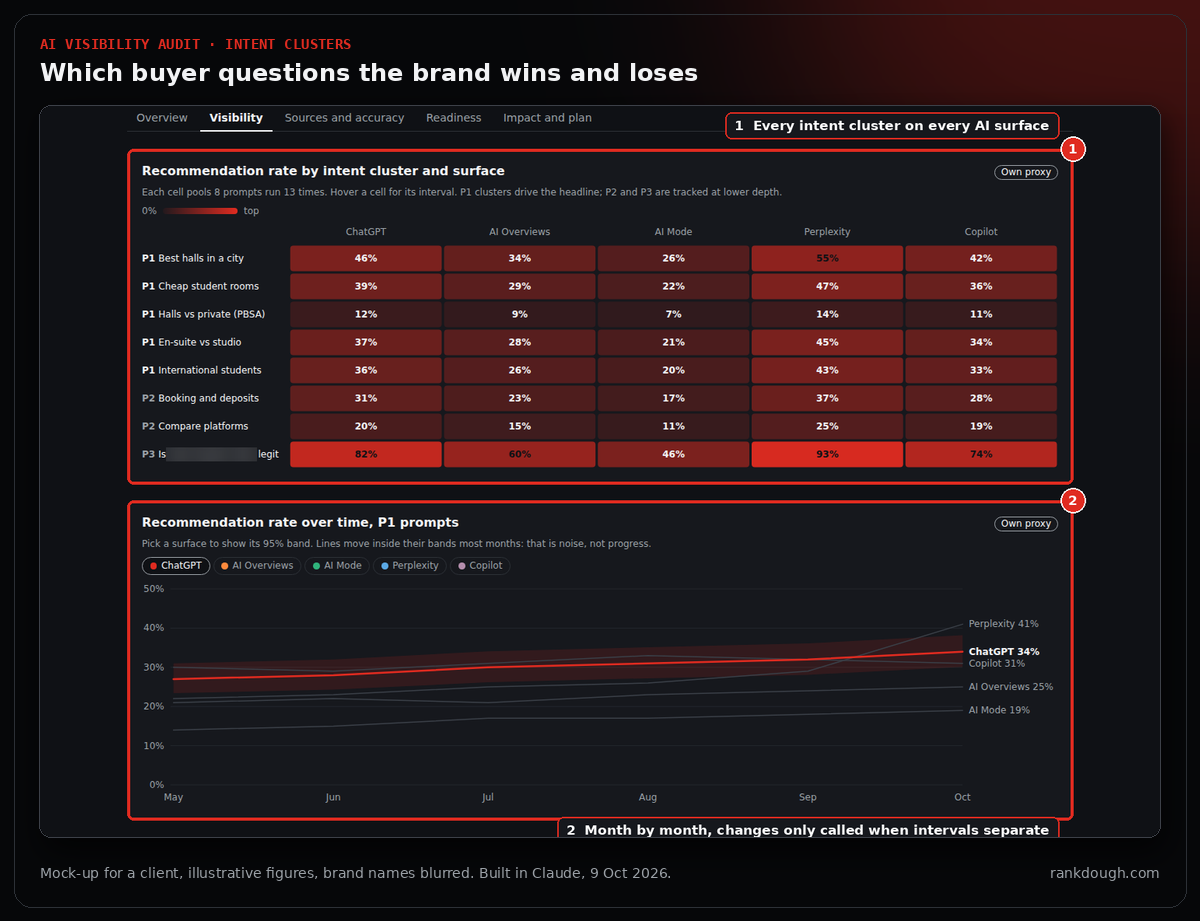Viewport: 1200px width, 921px height.
Task: Click the 14% cell in Halls vs private row
Action: click(x=827, y=314)
